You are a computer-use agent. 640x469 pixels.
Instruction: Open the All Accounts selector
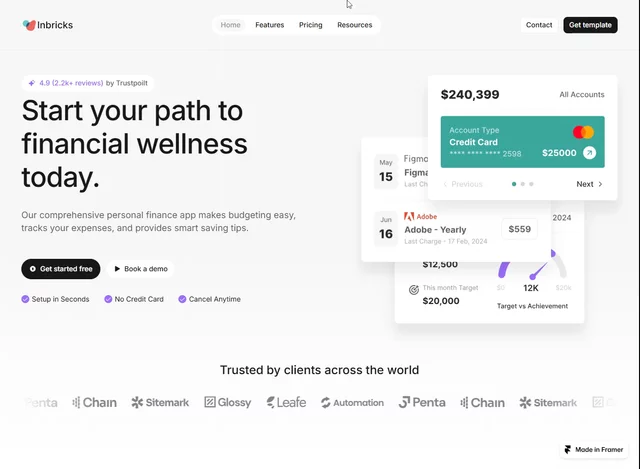[x=582, y=95]
